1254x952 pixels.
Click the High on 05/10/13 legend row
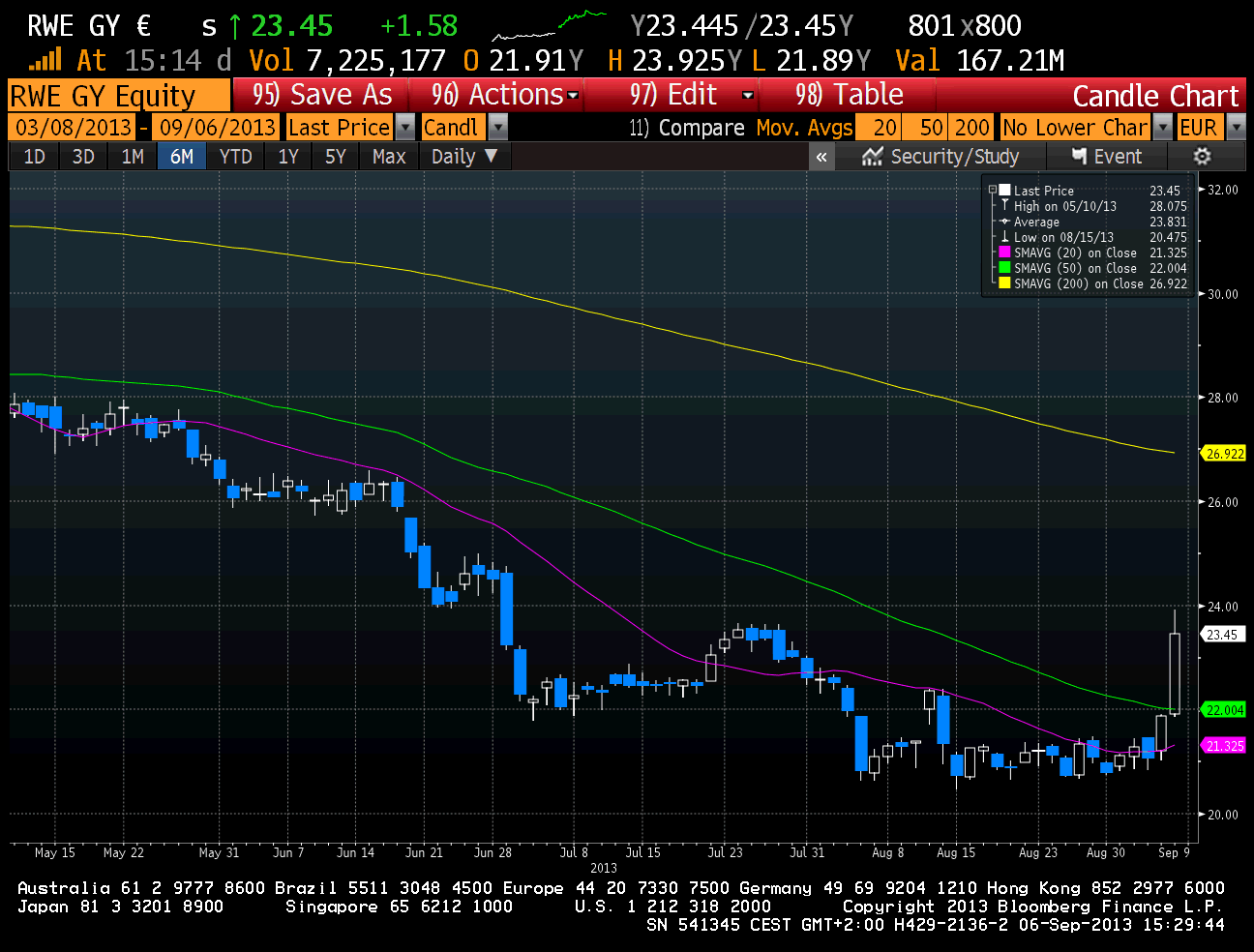click(x=1092, y=206)
